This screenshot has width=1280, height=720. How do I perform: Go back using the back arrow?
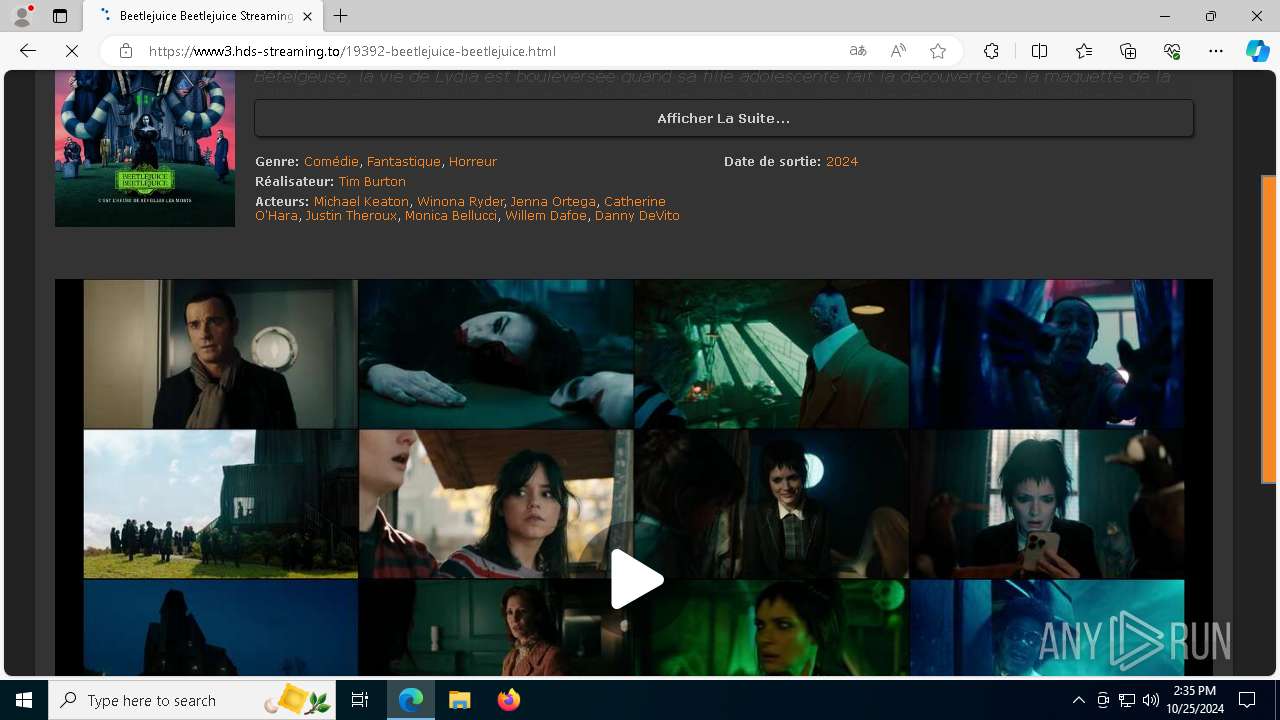pyautogui.click(x=28, y=51)
